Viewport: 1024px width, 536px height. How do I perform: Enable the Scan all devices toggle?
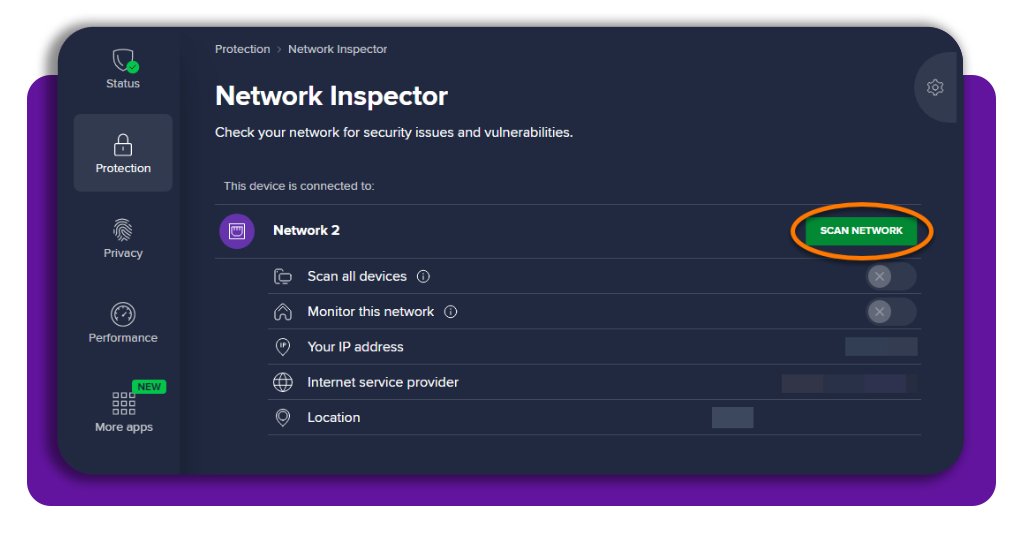[x=891, y=276]
